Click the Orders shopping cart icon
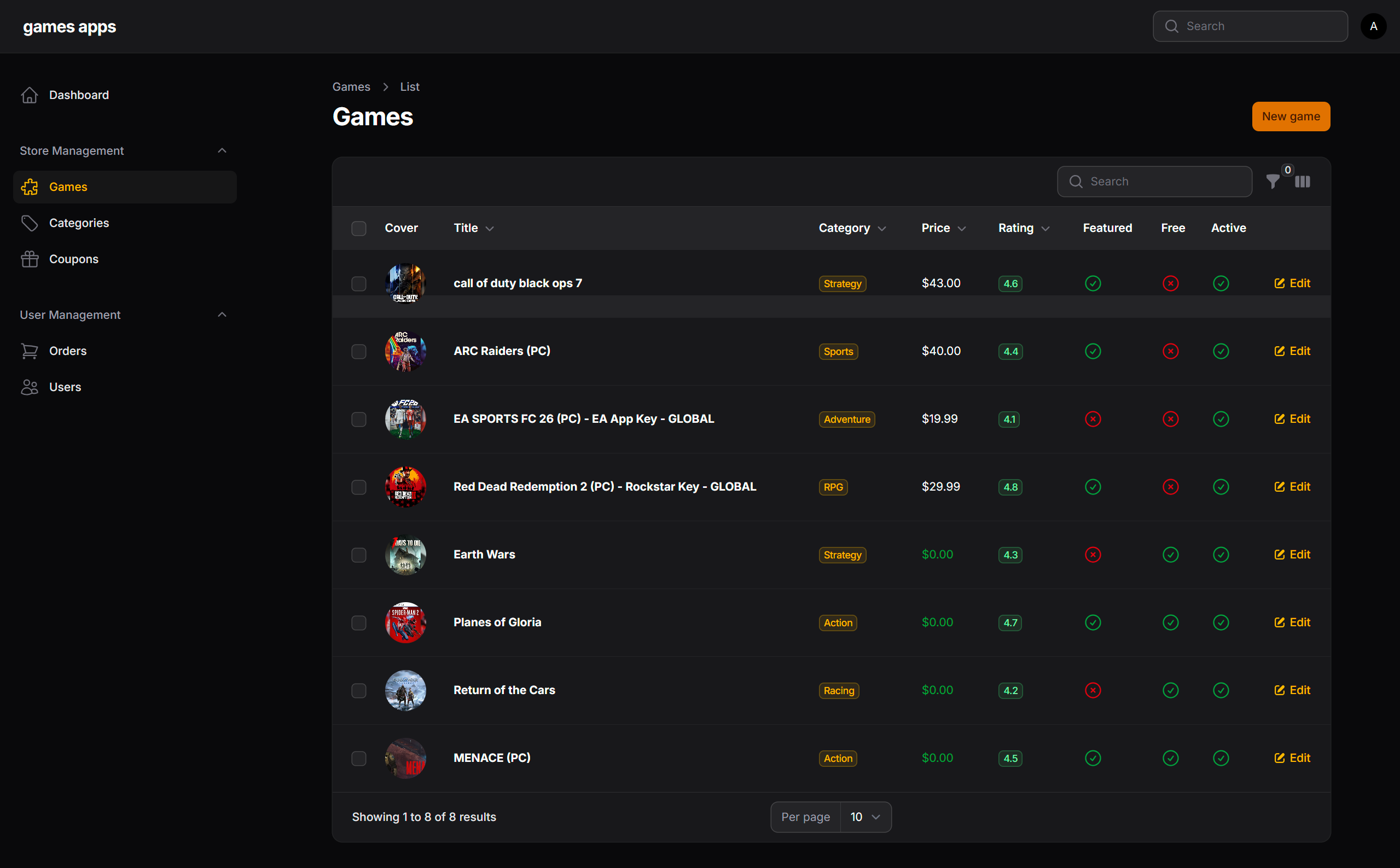Screen dimensions: 1400x868 pos(30,351)
